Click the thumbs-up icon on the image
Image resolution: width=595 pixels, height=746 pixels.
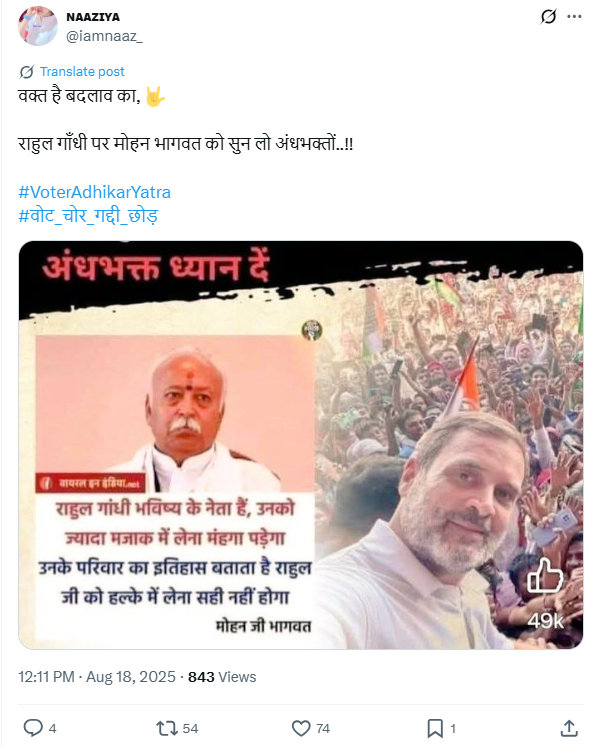pyautogui.click(x=545, y=576)
